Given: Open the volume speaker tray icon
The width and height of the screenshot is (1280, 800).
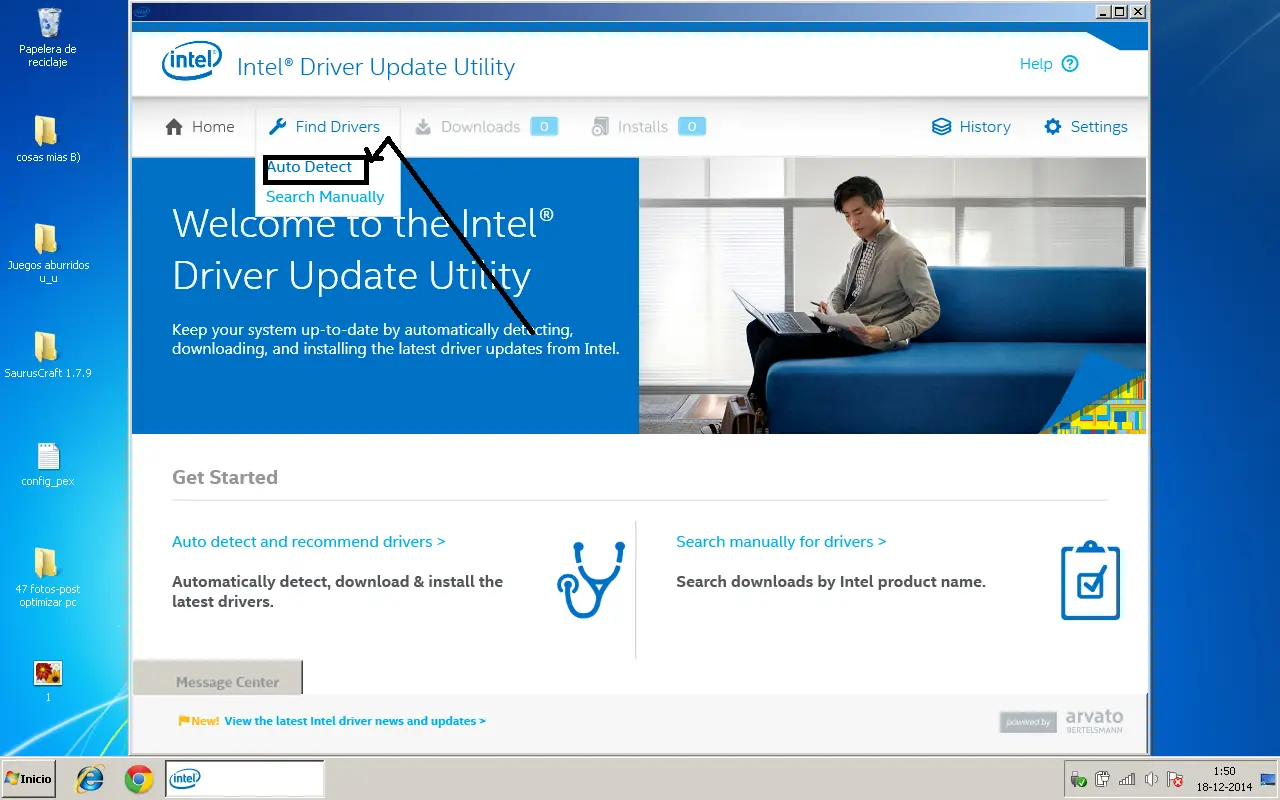Looking at the screenshot, I should [x=1151, y=780].
